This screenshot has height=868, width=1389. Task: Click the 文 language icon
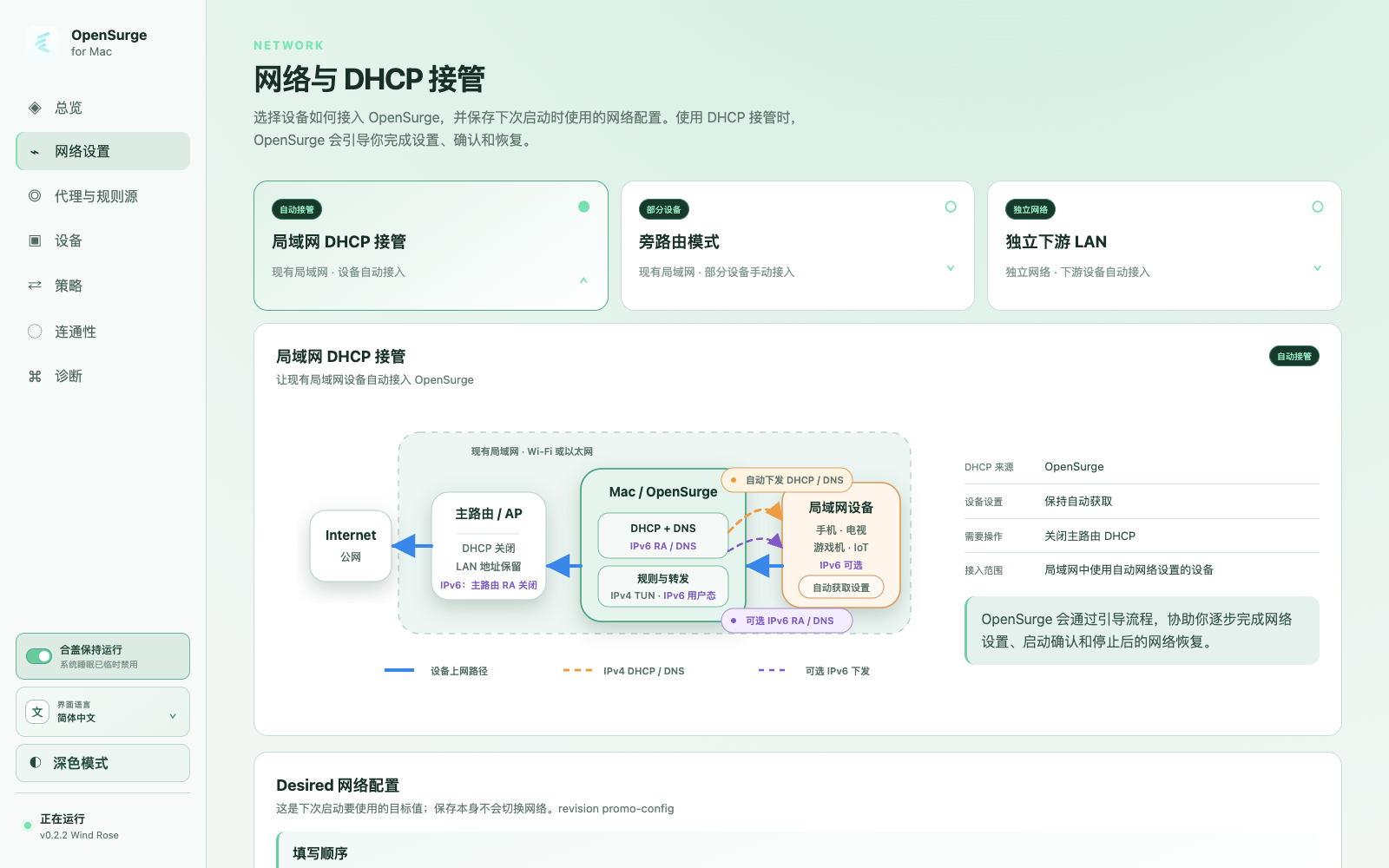[37, 712]
